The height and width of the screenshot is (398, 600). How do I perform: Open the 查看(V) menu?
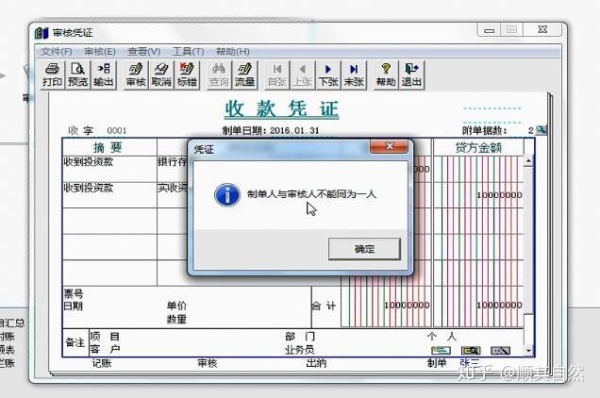[144, 51]
